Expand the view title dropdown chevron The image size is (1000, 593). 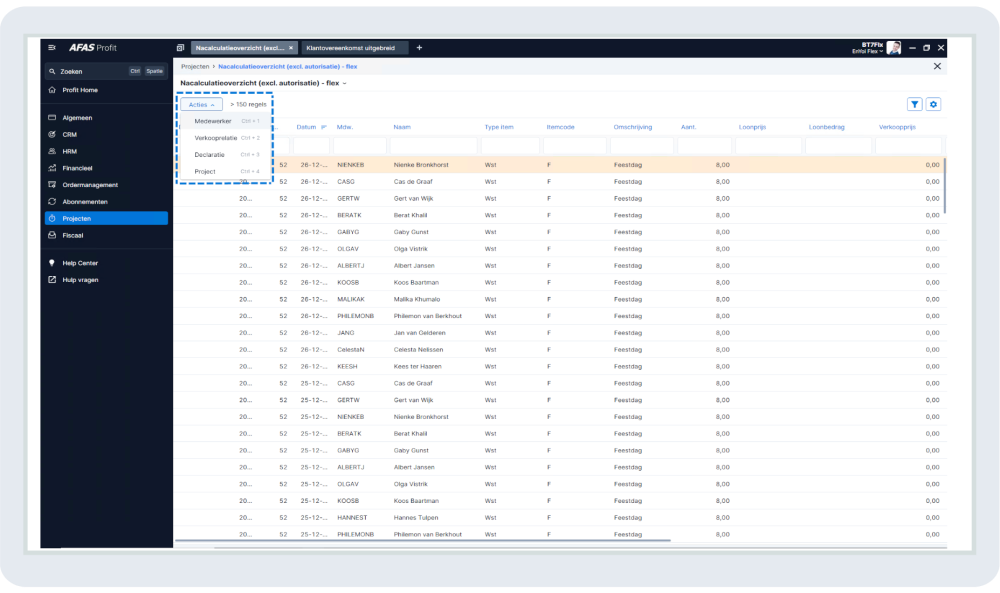(344, 84)
